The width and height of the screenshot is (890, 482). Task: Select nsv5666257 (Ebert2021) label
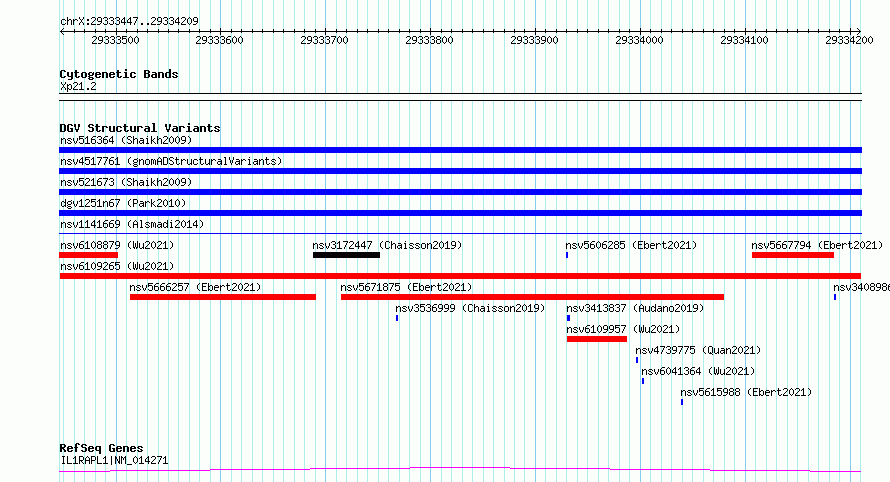(x=195, y=287)
